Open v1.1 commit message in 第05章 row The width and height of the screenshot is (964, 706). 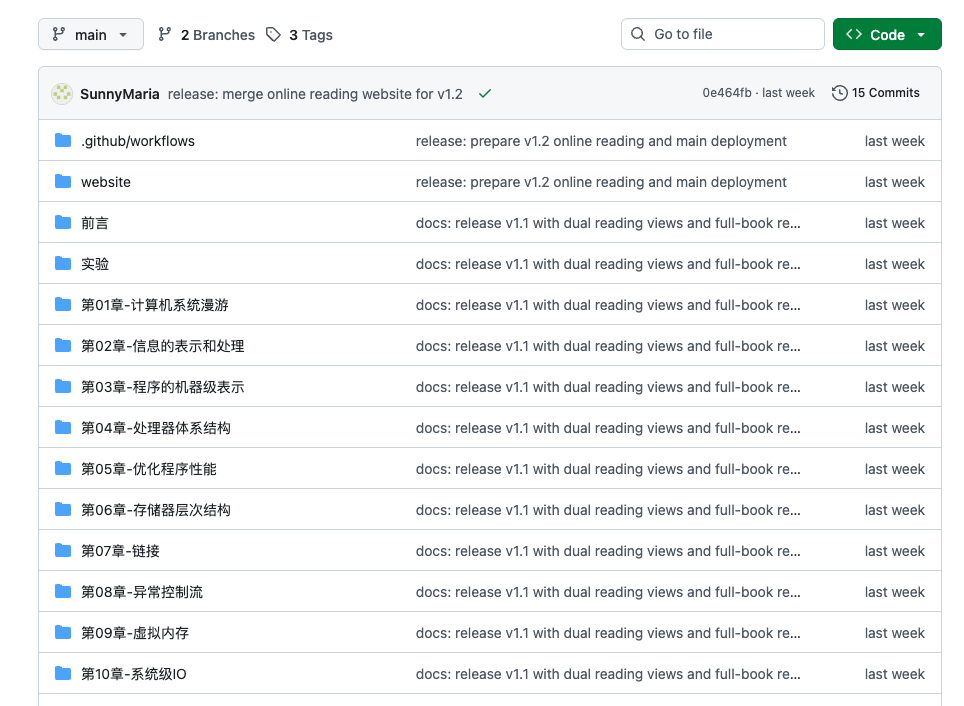click(608, 469)
